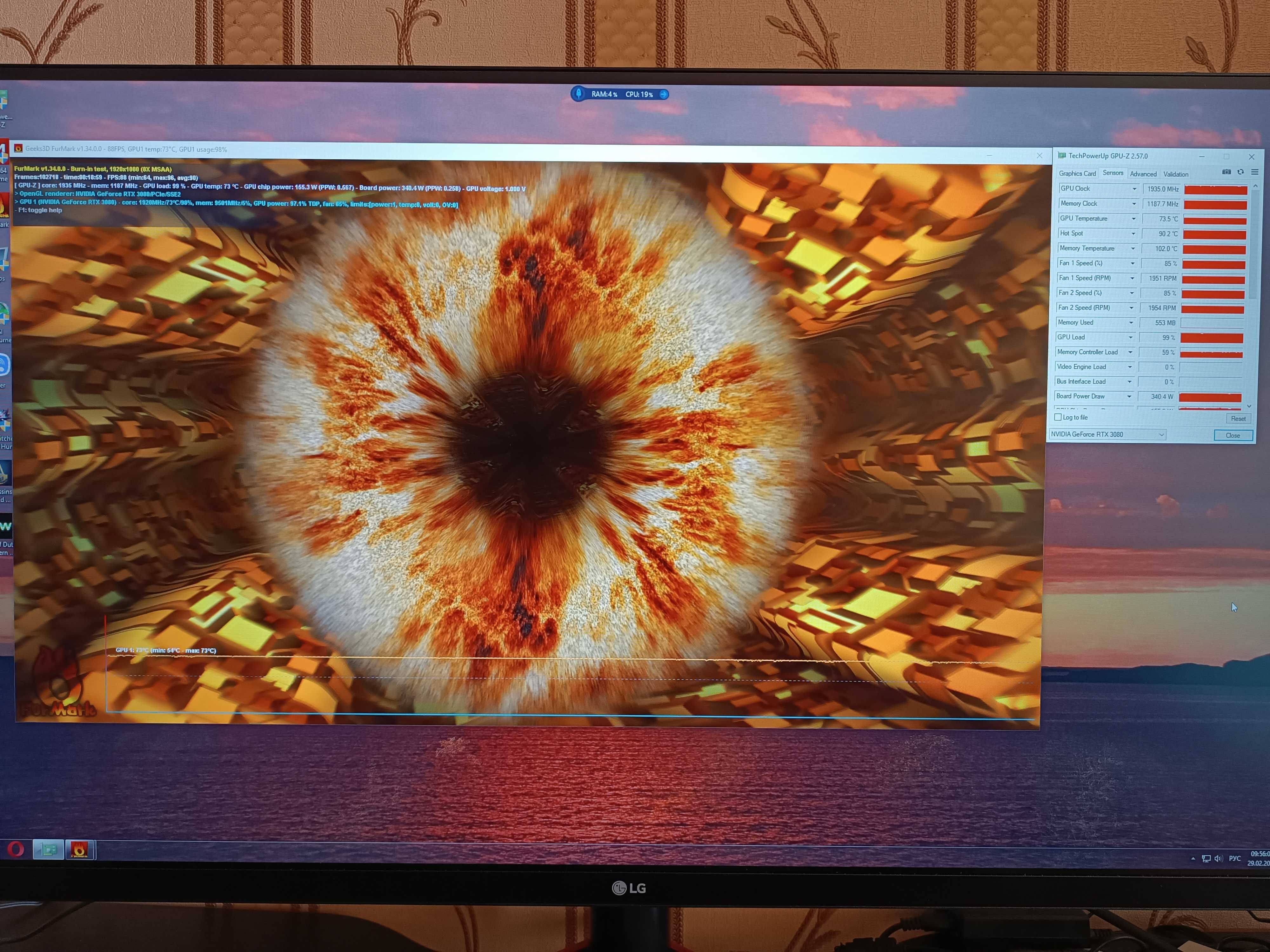Click the GPU-Z refresh icon
Image resolution: width=1270 pixels, height=952 pixels.
click(x=1240, y=172)
